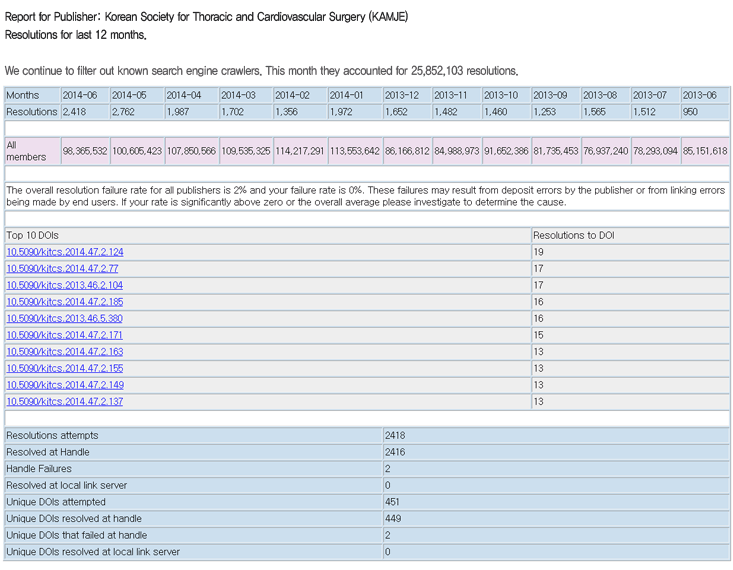The height and width of the screenshot is (570, 733).
Task: Open DOI link 10.5090/kjtcs.2014.47.2.137
Action: pyautogui.click(x=65, y=402)
